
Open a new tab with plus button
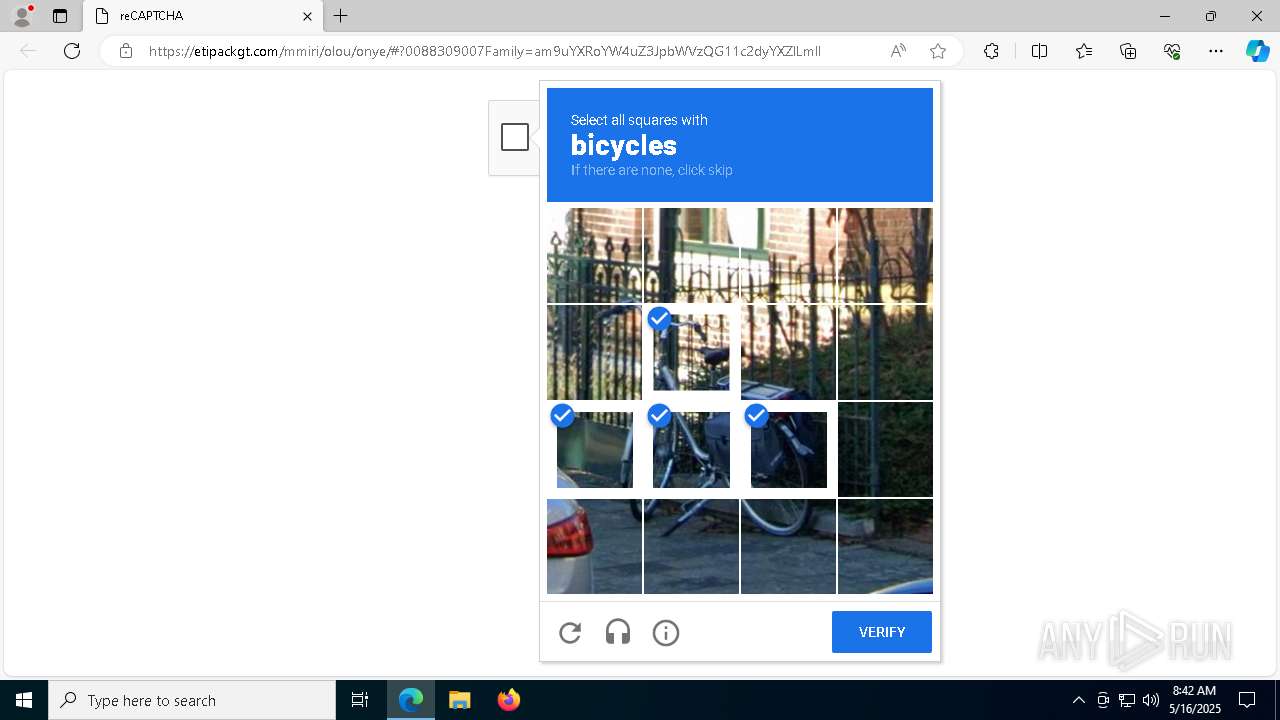(341, 16)
